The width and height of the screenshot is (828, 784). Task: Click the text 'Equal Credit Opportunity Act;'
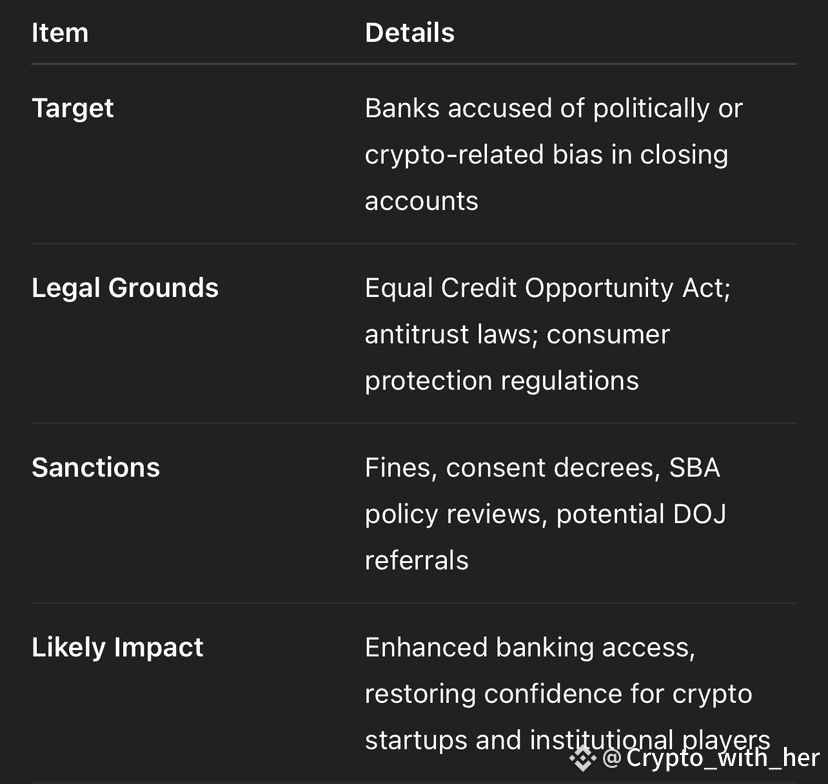point(548,288)
